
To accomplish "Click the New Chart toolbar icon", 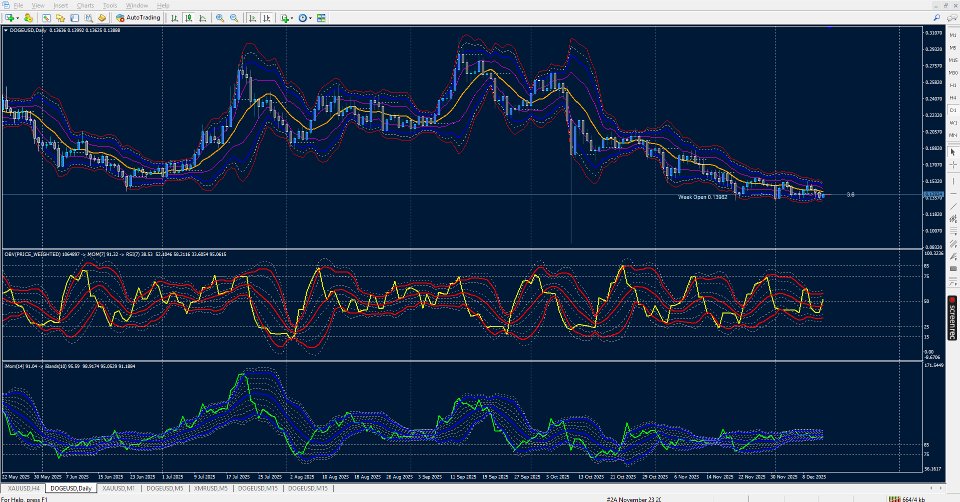I will [x=10, y=18].
